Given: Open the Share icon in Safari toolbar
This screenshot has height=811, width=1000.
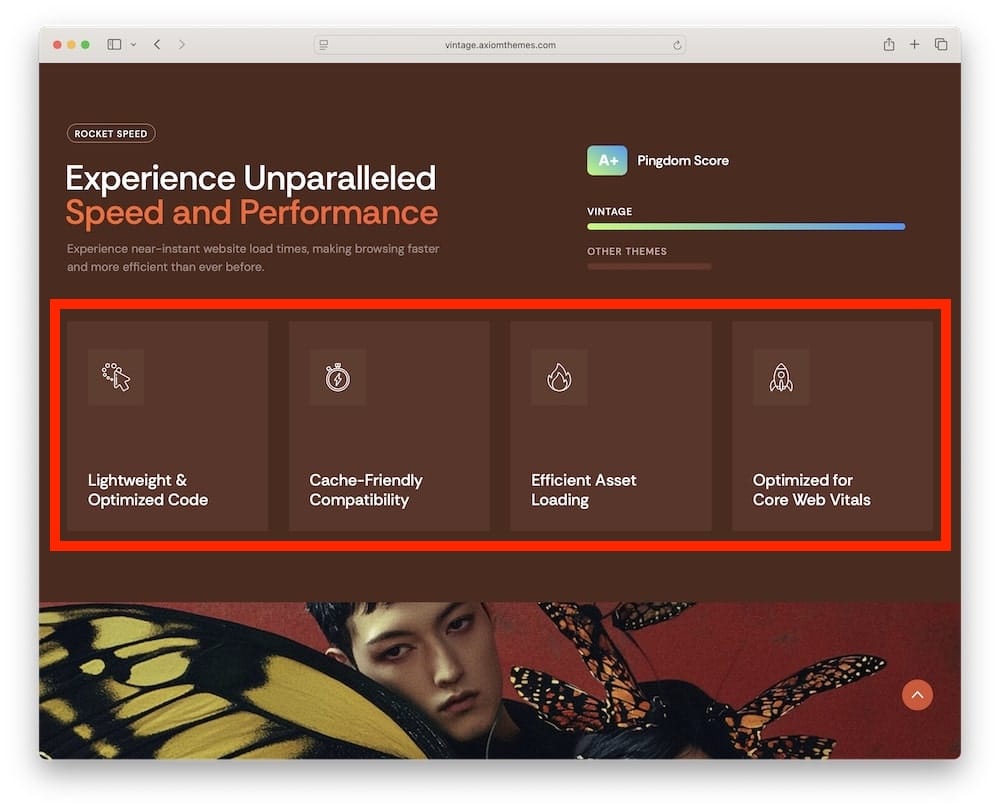Looking at the screenshot, I should pos(889,44).
